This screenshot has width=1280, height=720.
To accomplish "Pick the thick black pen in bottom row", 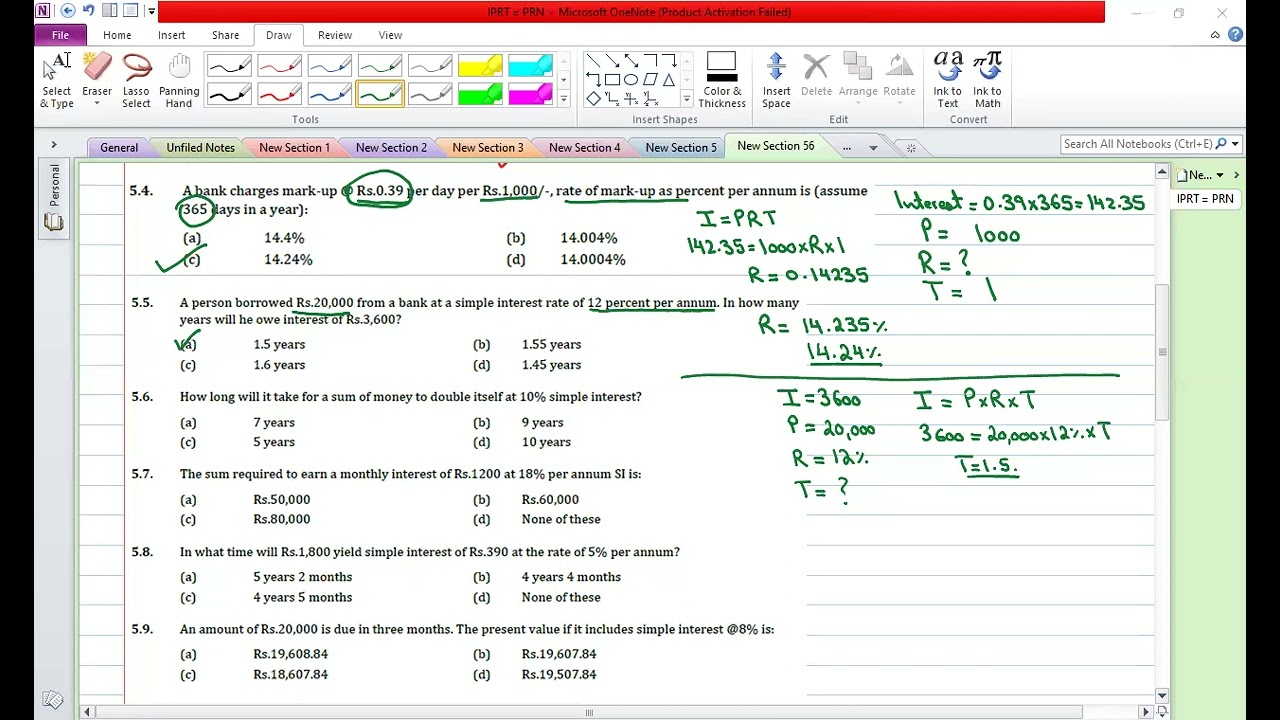I will coord(229,94).
